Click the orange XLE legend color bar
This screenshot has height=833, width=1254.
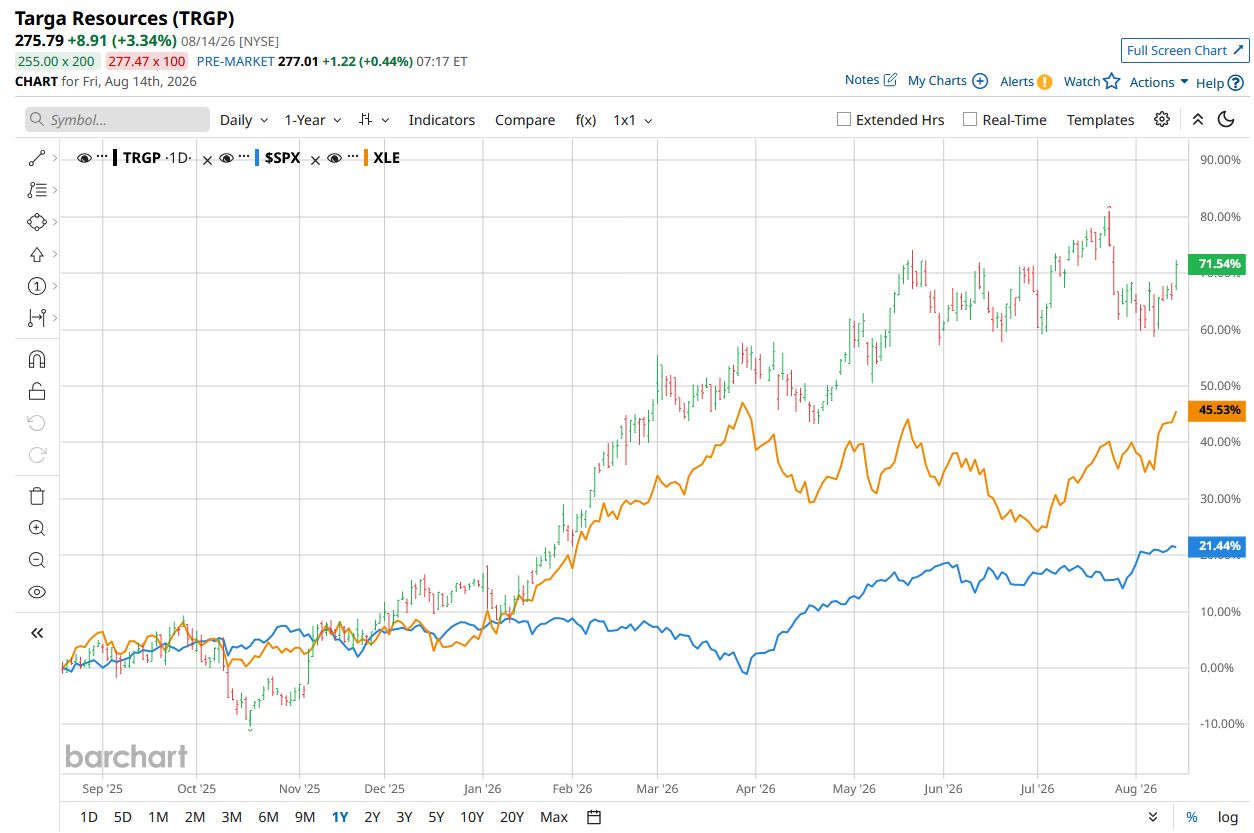tap(366, 158)
